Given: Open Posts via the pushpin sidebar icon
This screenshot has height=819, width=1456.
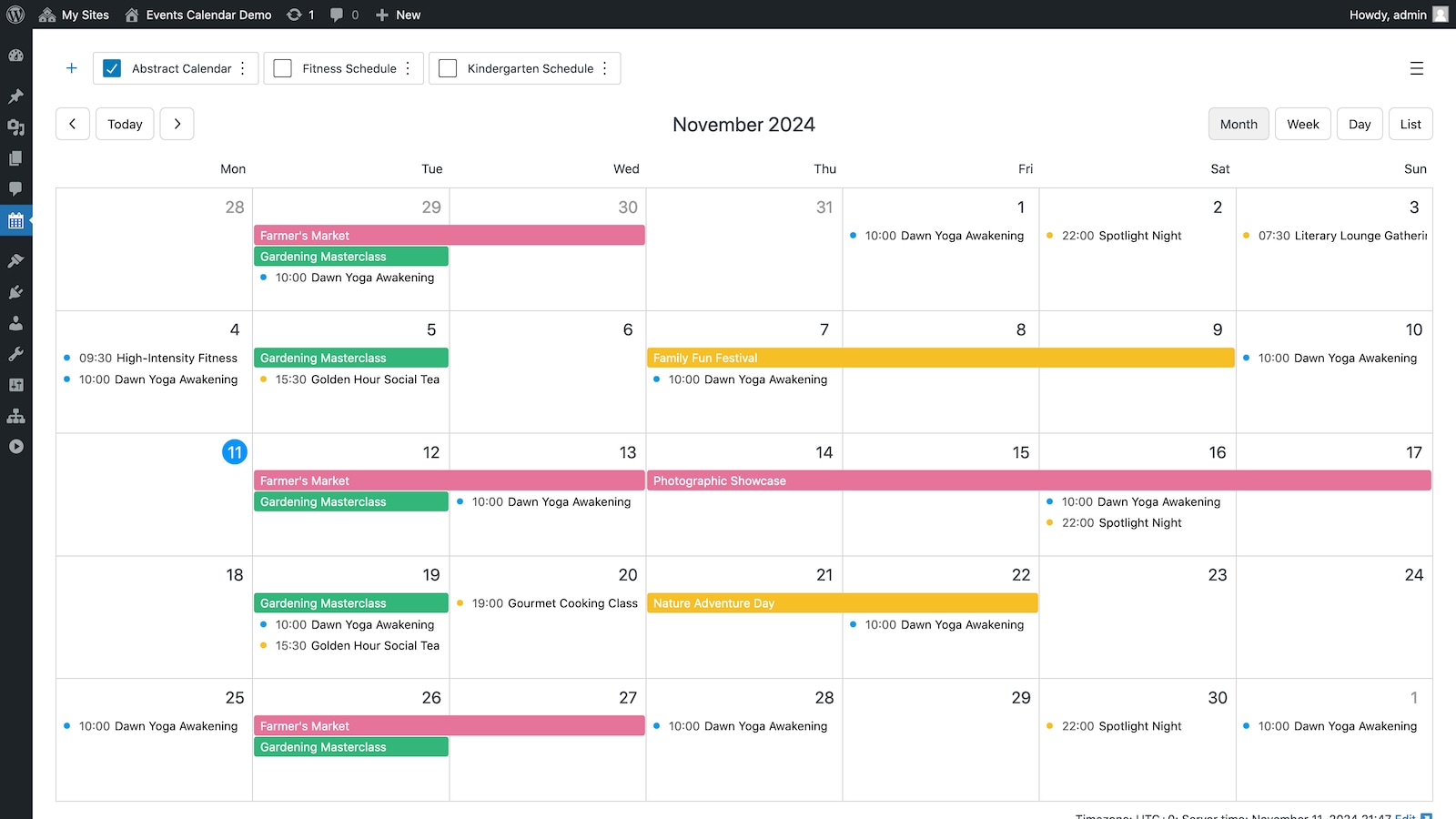Looking at the screenshot, I should 15,96.
